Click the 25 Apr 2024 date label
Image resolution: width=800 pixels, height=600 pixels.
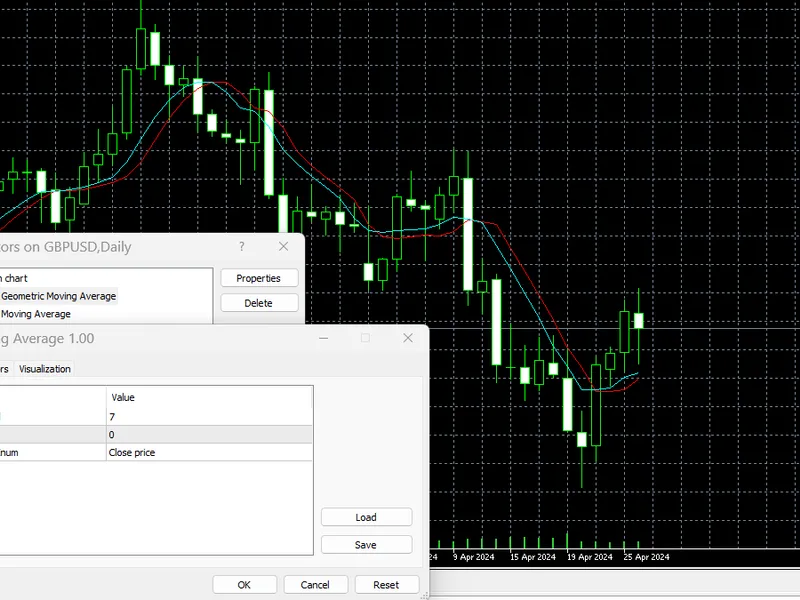click(646, 557)
